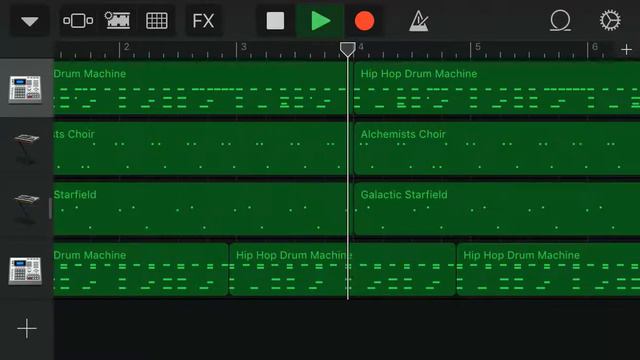This screenshot has width=640, height=360.
Task: Select the top-track Hip Hop Drum Machine region after bar 4
Action: point(497,88)
